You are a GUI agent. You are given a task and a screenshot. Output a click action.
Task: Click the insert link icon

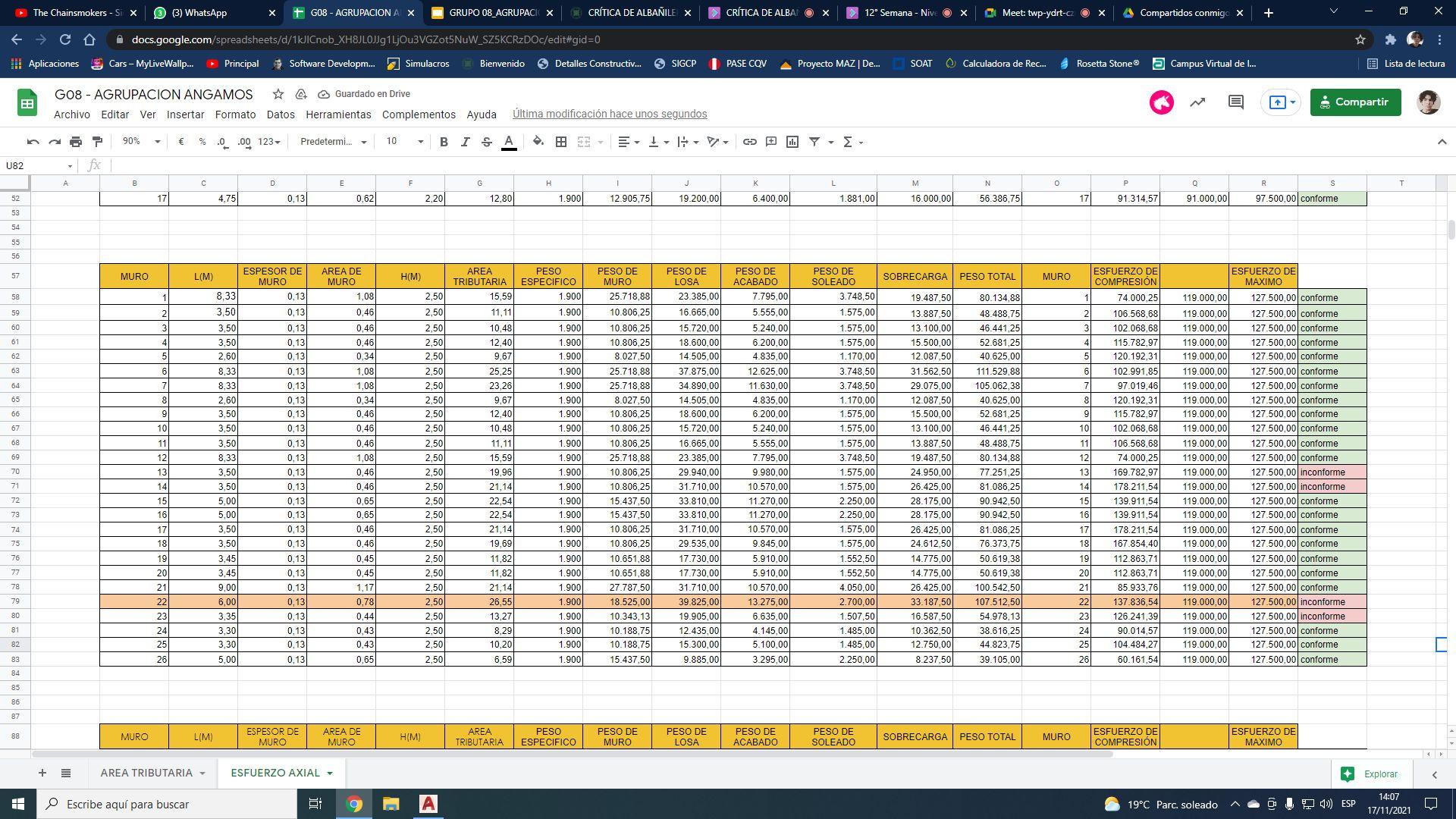point(749,142)
